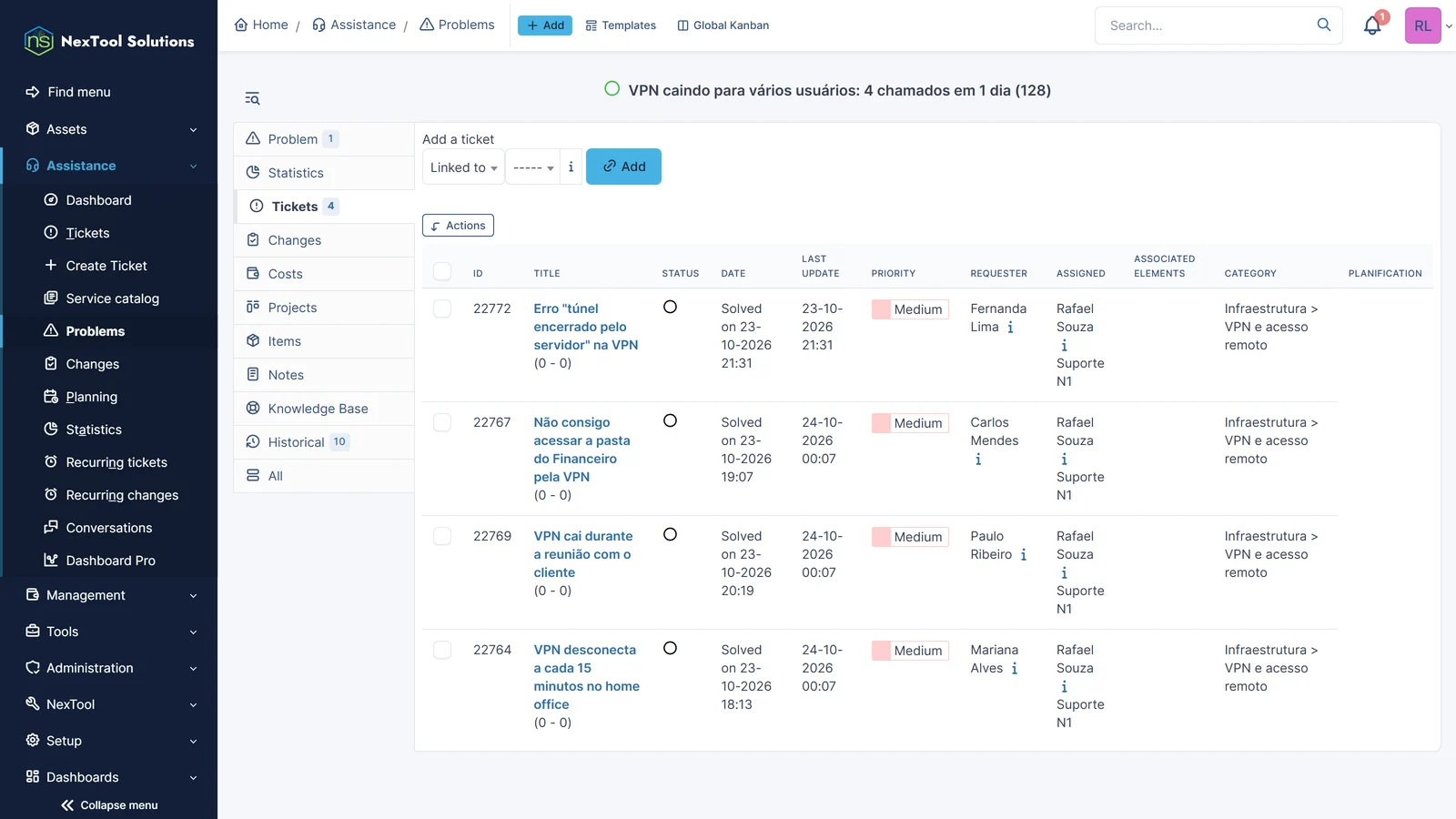Click the info icon beside the Add button

(x=571, y=167)
